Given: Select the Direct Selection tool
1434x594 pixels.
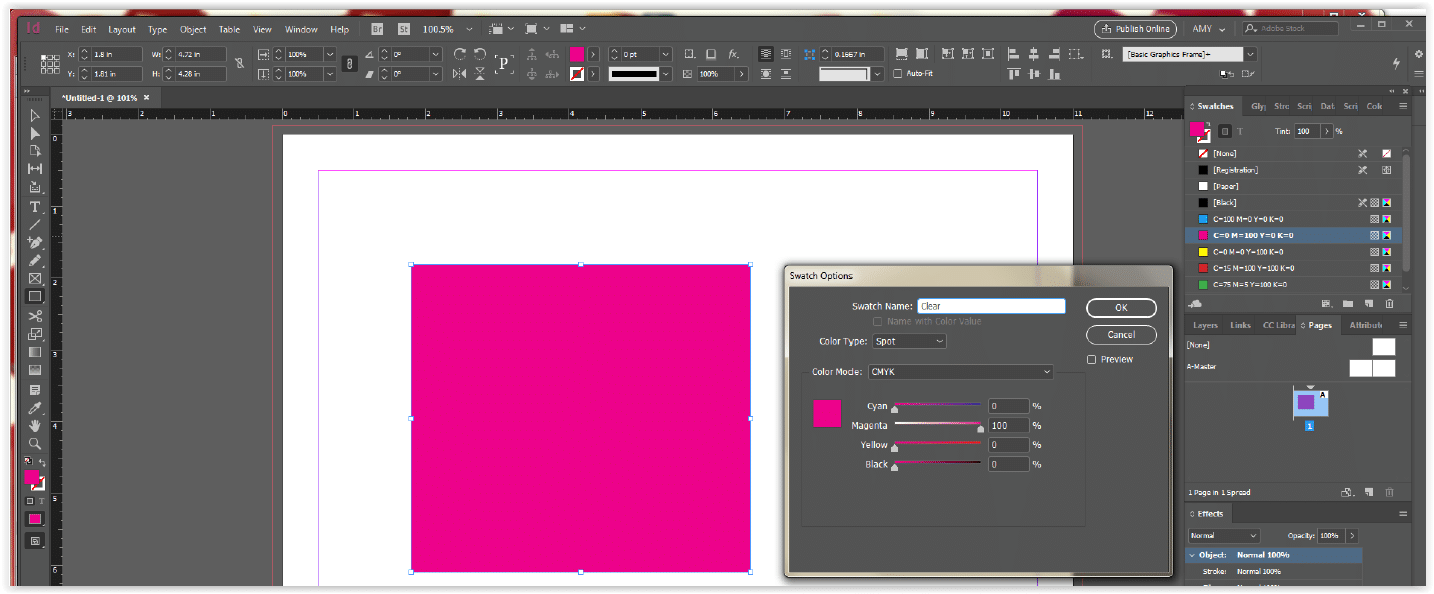Looking at the screenshot, I should pos(35,133).
